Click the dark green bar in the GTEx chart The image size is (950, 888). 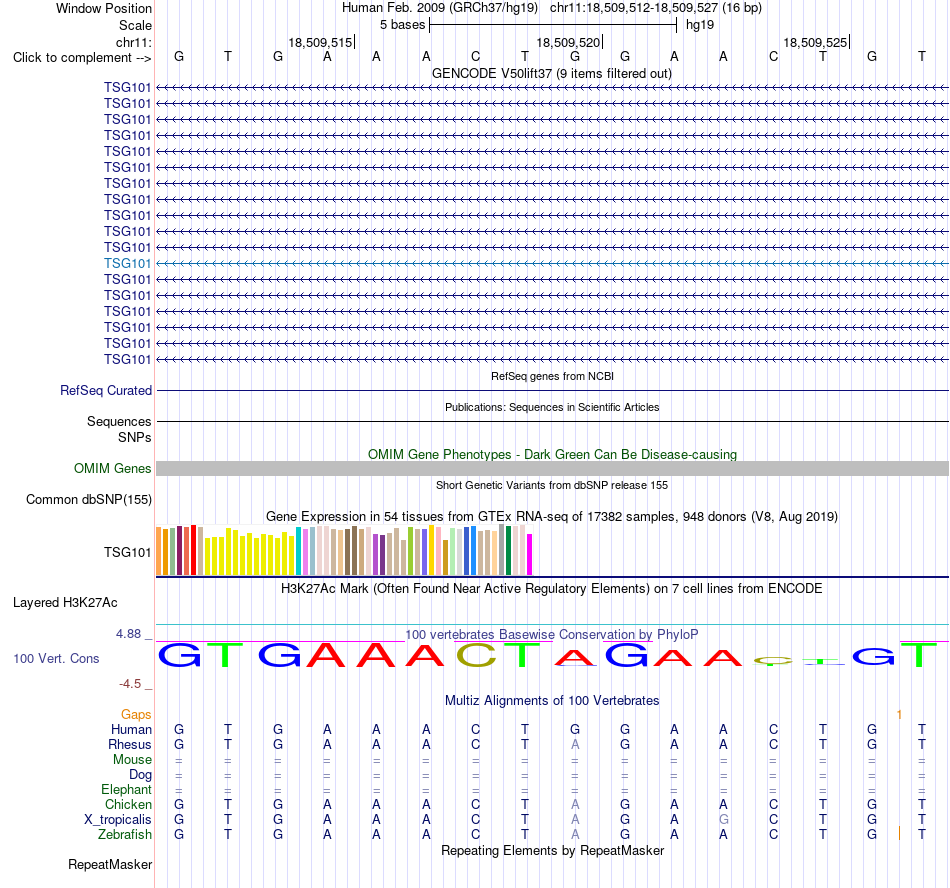[508, 551]
